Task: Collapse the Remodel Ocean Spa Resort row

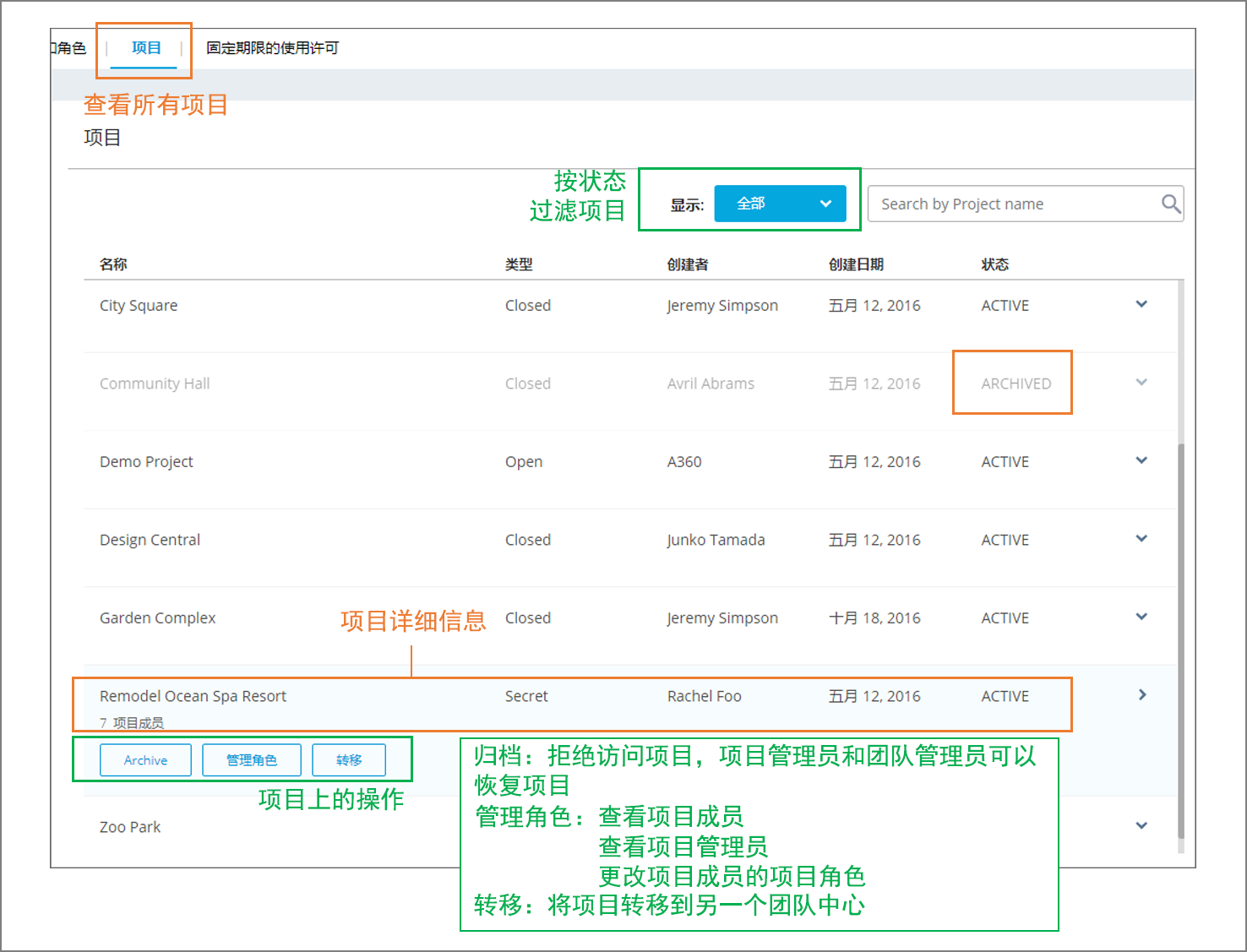Action: [1142, 694]
